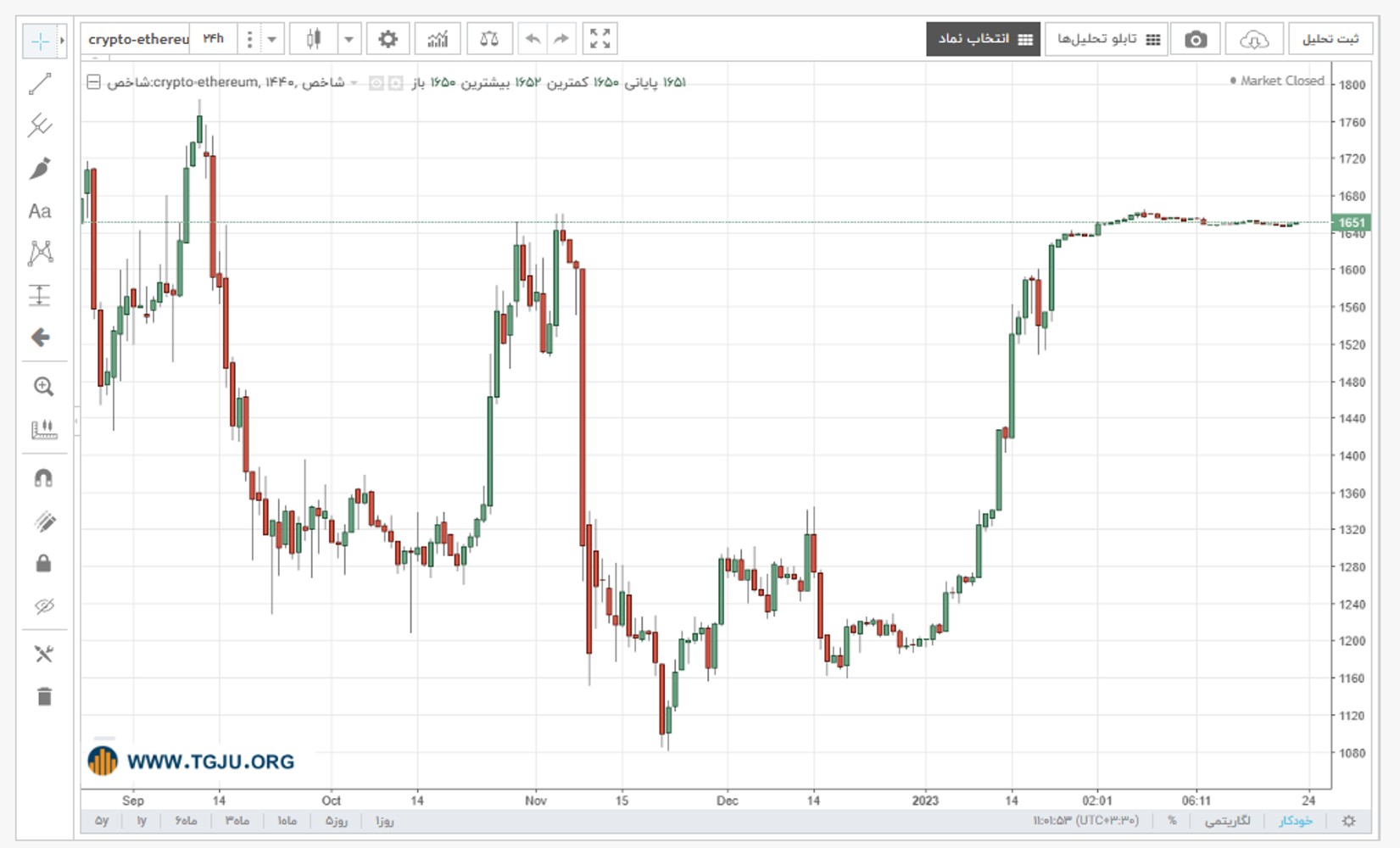Image resolution: width=1400 pixels, height=848 pixels.
Task: Open the pitchfork tools in left sidebar
Action: click(40, 126)
